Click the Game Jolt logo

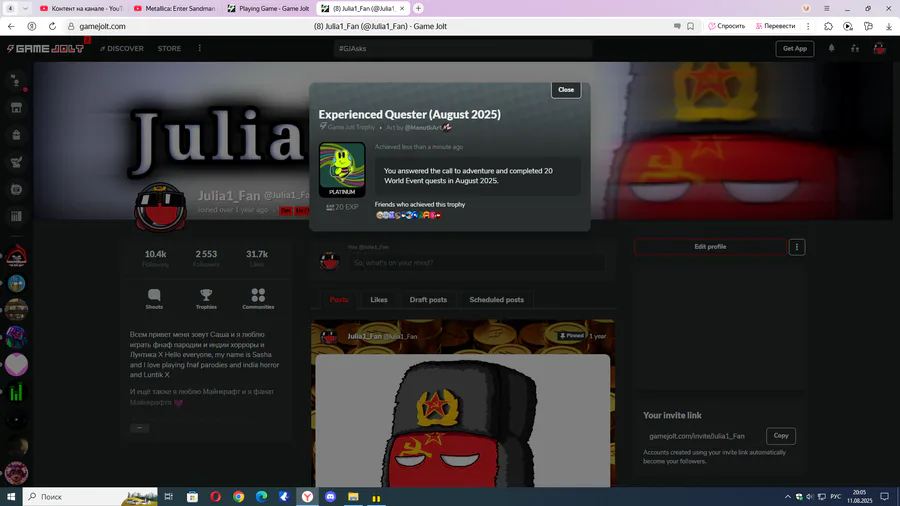pos(46,49)
